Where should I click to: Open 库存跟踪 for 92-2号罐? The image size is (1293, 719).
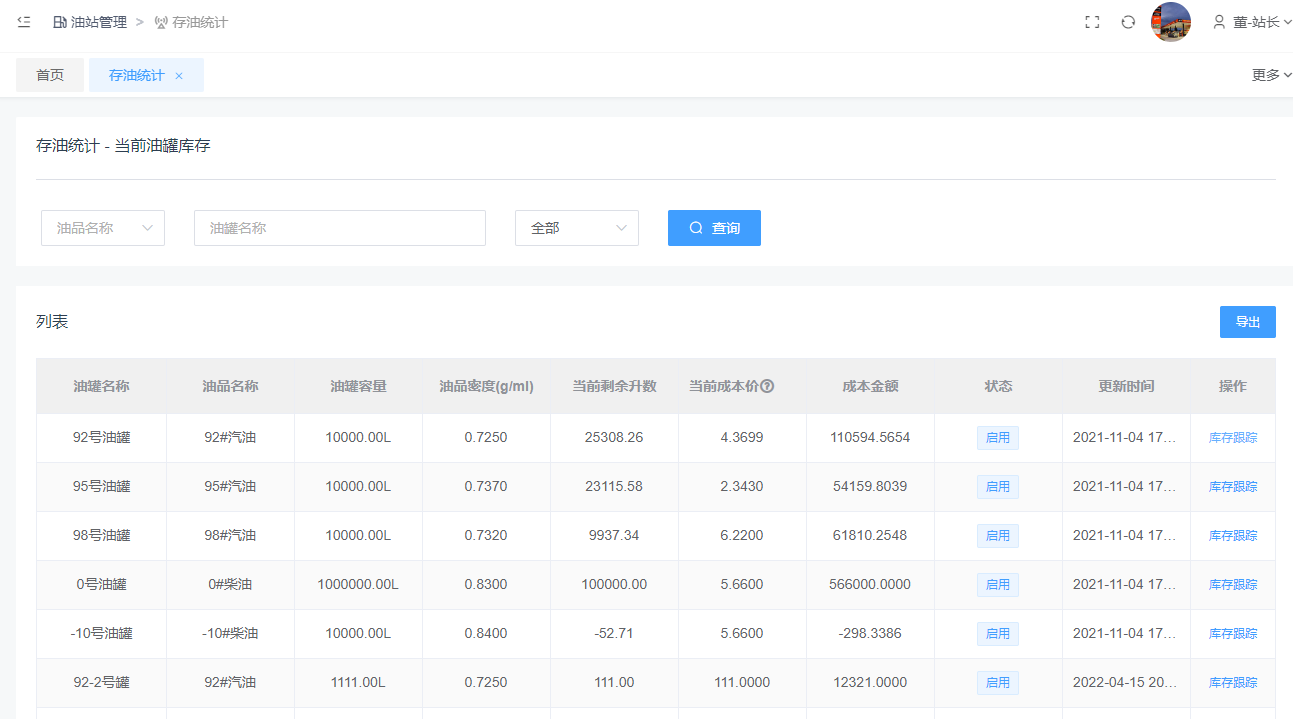1233,683
